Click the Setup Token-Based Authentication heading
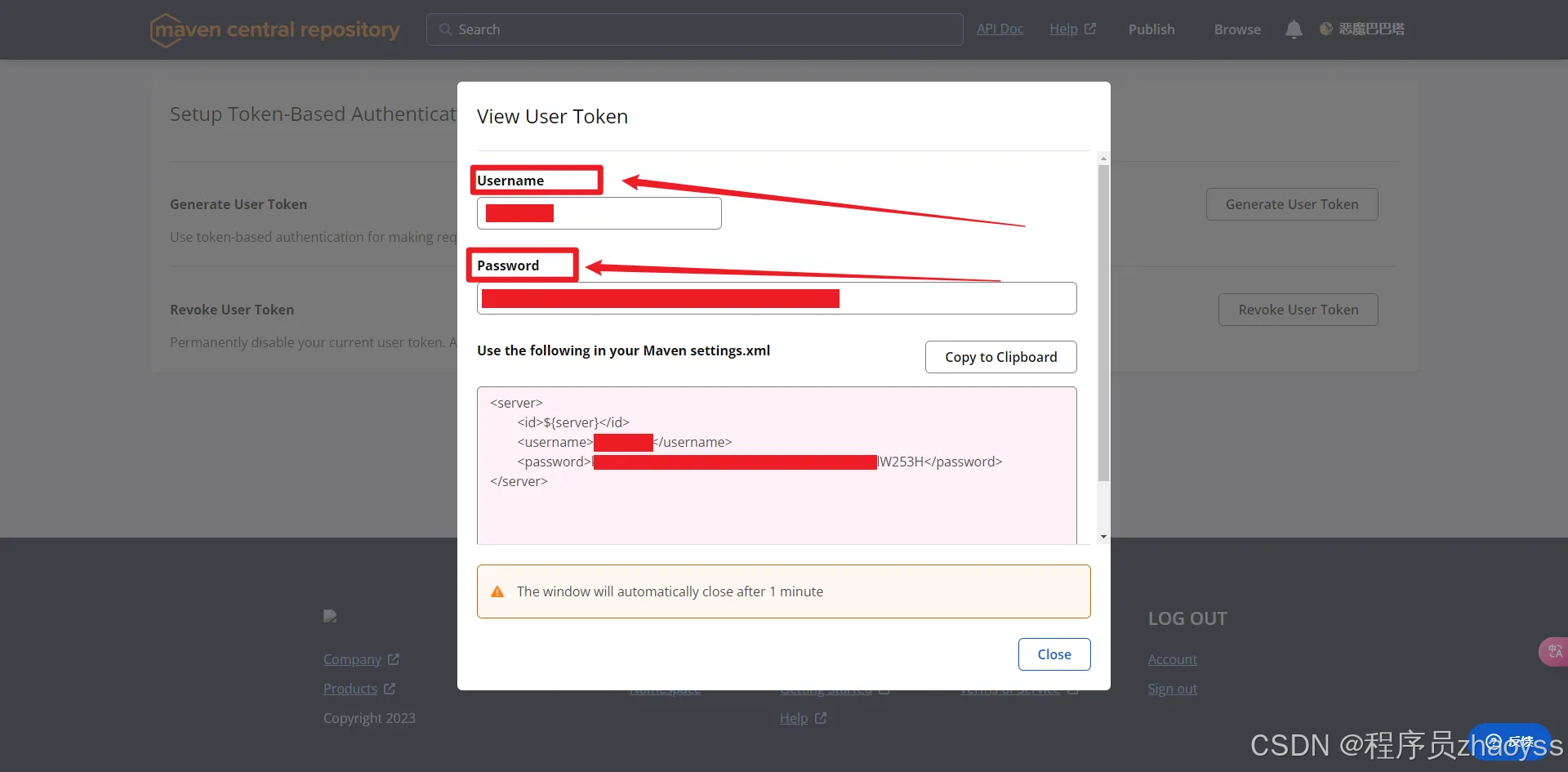 313,114
